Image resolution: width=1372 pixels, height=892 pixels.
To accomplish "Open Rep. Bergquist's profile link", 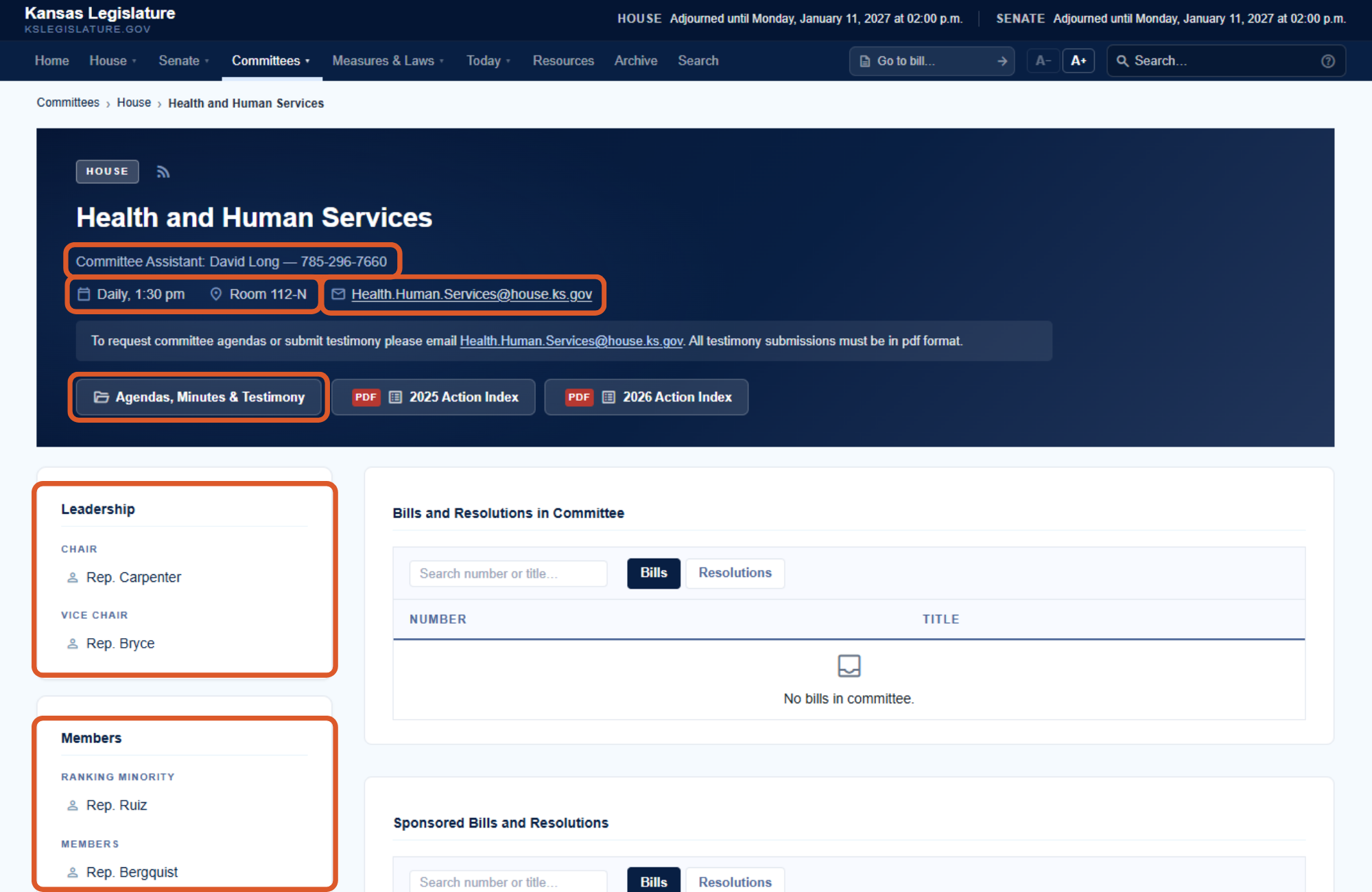I will click(x=132, y=873).
